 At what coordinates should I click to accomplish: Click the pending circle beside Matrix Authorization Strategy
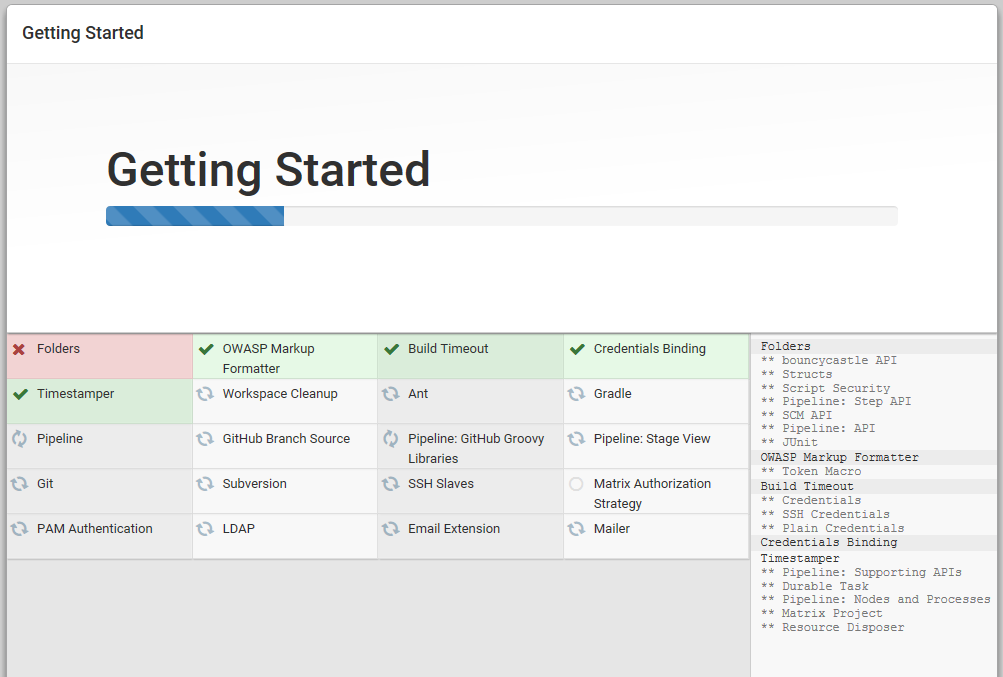click(576, 484)
